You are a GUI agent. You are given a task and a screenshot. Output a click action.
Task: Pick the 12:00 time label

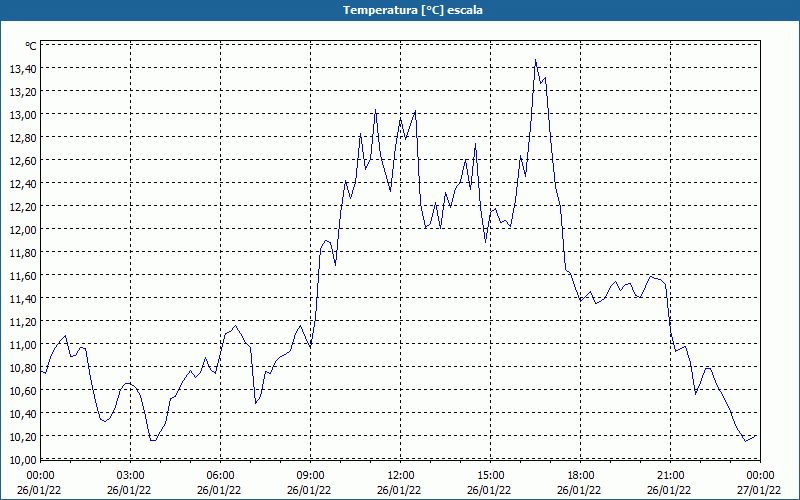pos(401,476)
